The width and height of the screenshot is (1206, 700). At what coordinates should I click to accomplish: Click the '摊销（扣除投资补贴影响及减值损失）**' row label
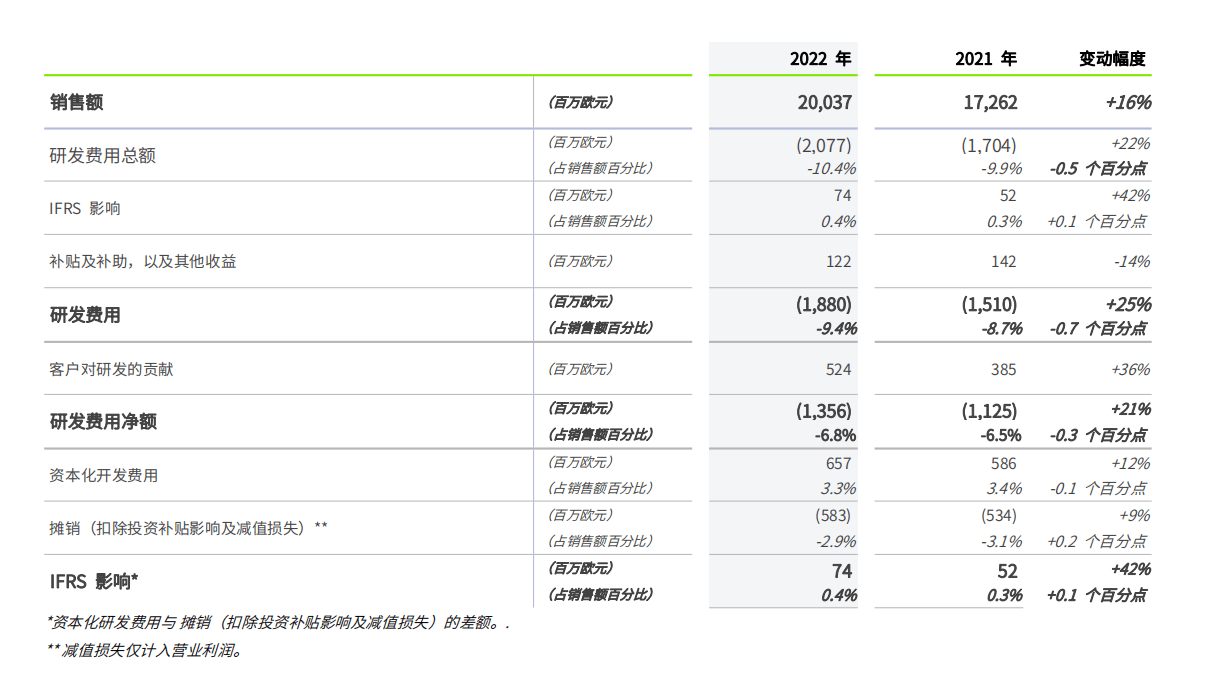(189, 528)
